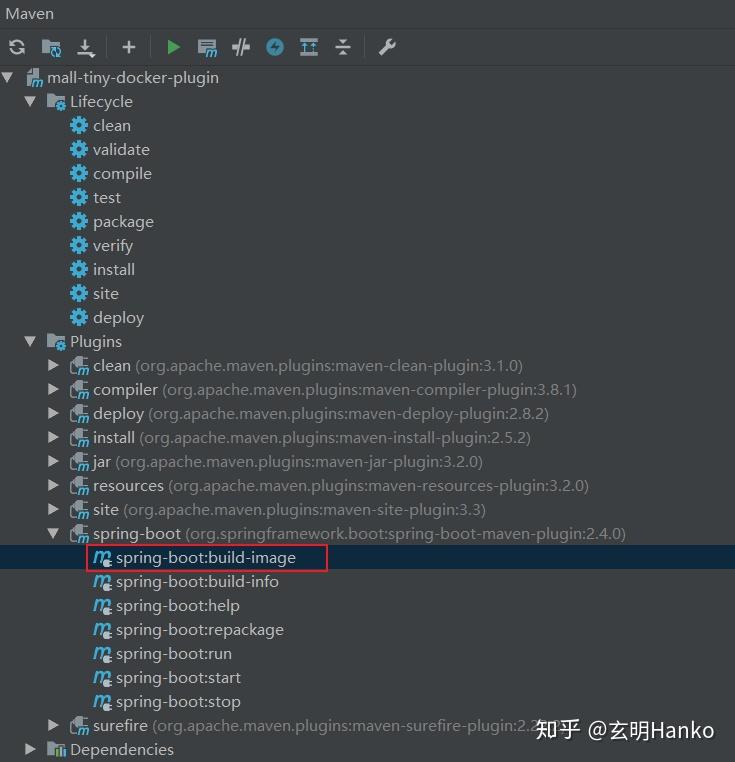Click Generate Sources and Update Folders icon

(x=52, y=48)
